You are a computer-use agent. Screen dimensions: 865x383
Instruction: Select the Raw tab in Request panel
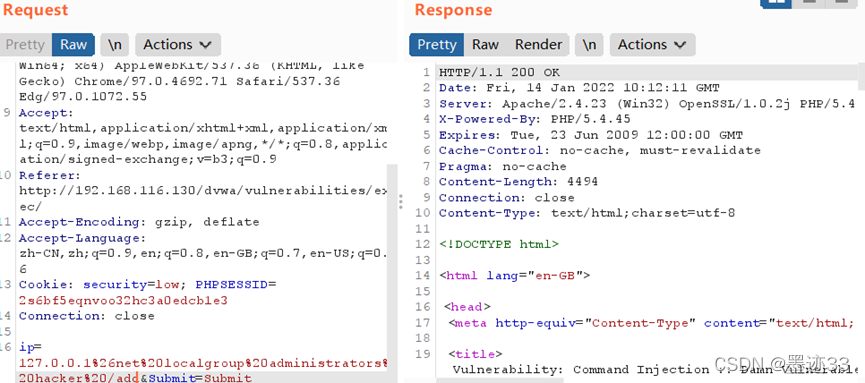pyautogui.click(x=73, y=45)
